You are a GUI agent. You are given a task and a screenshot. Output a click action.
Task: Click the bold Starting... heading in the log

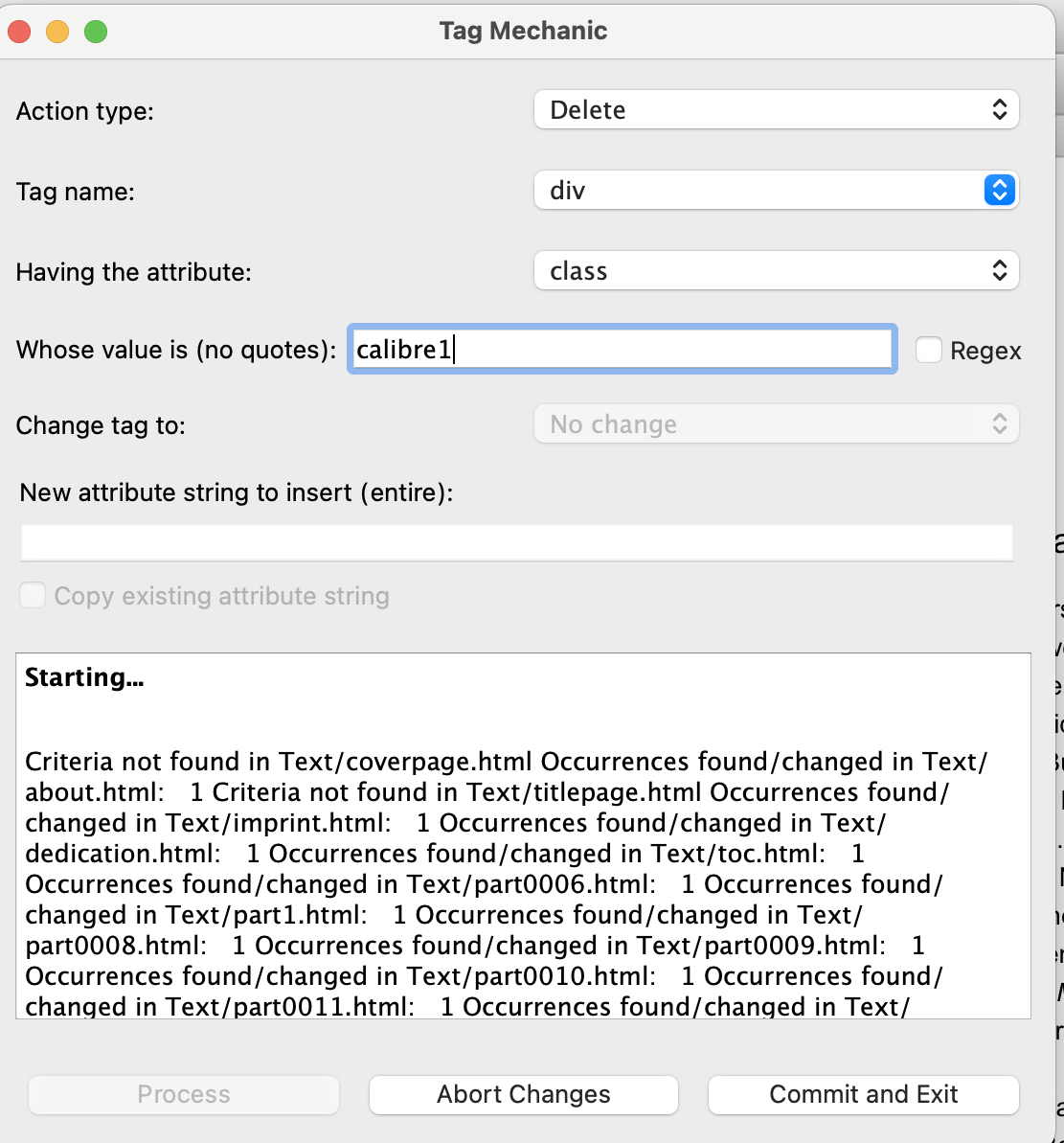tap(84, 677)
